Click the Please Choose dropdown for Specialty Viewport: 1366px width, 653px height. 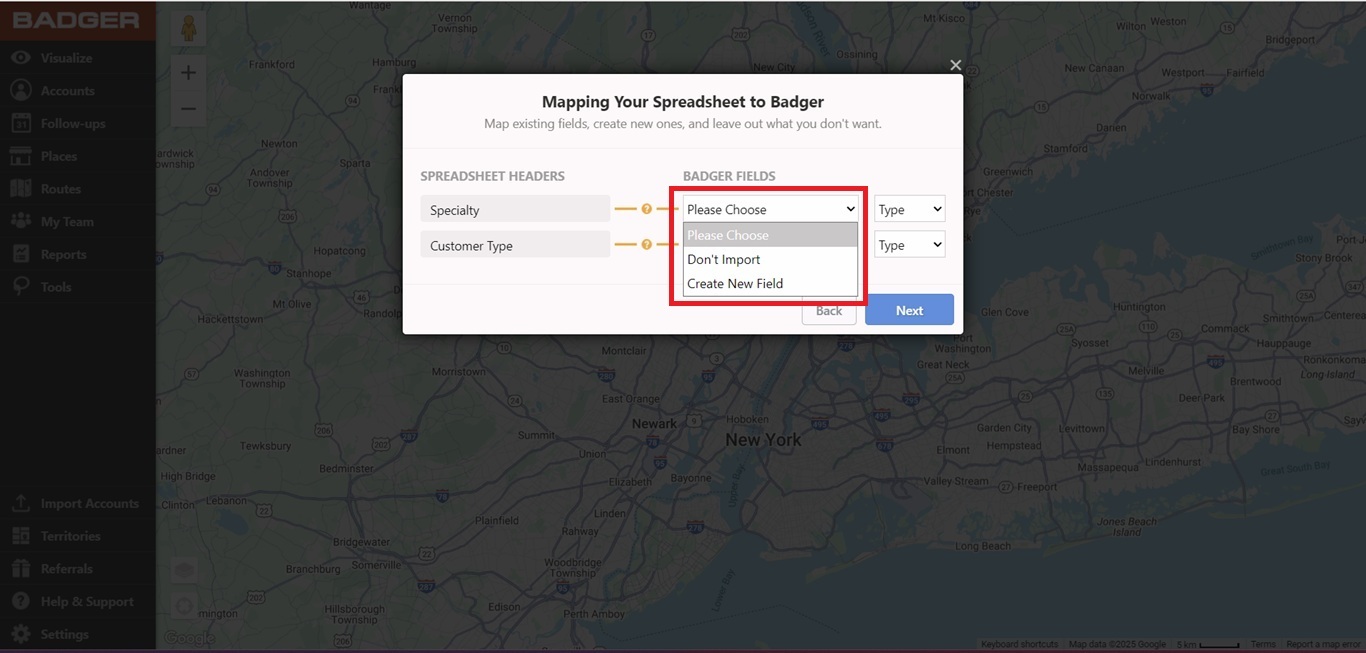click(770, 209)
